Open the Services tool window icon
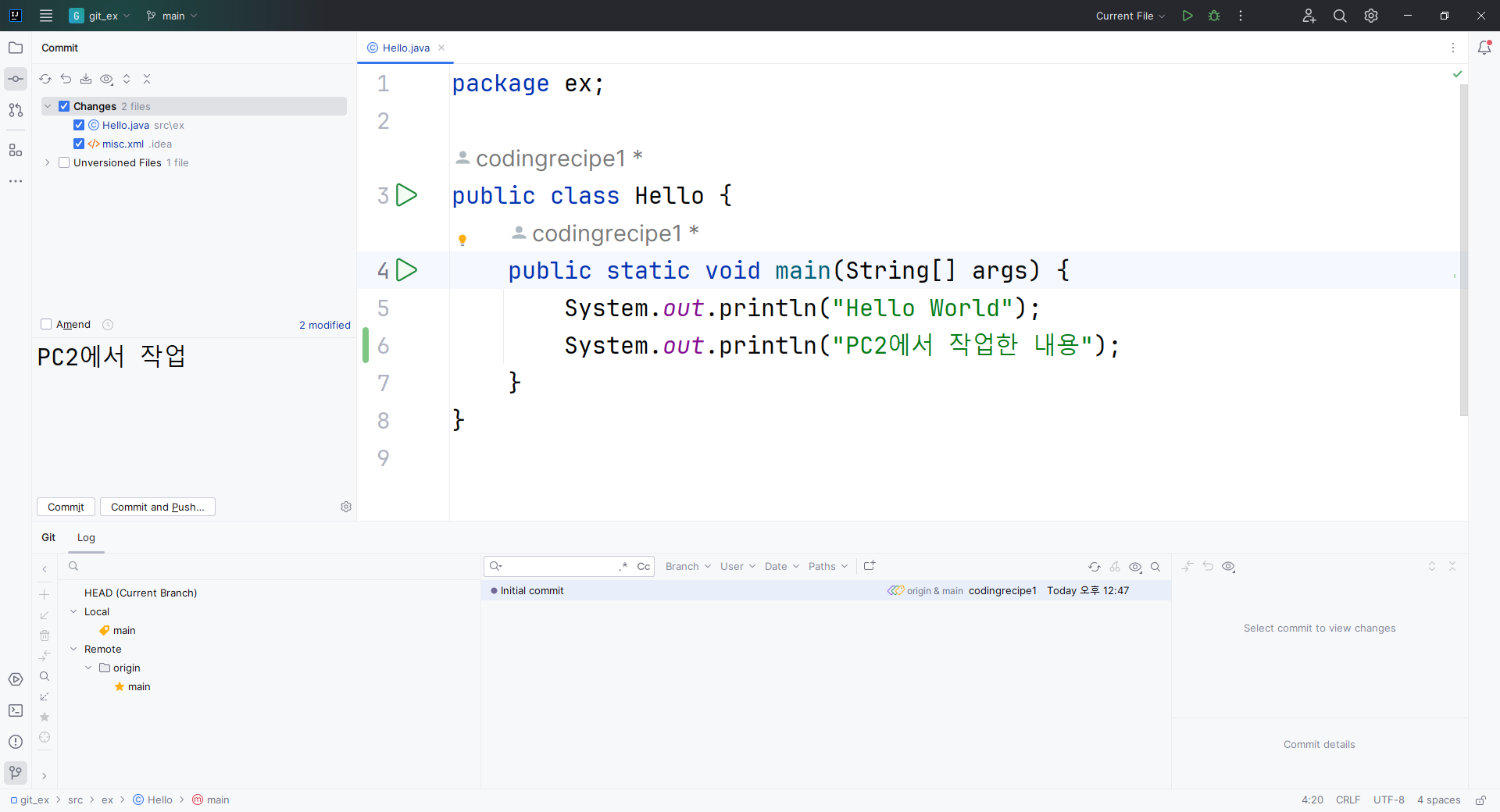This screenshot has width=1500, height=812. [16, 679]
